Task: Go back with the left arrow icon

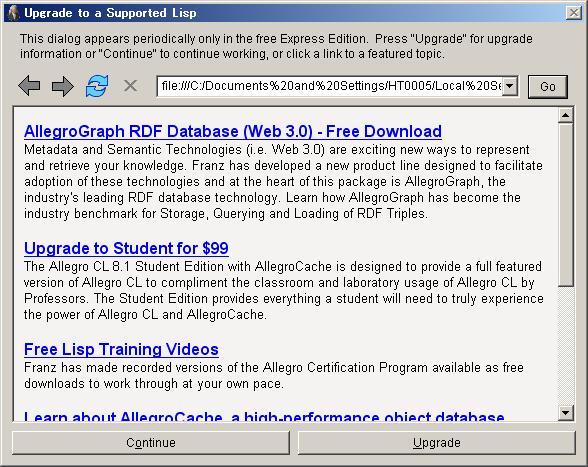Action: pyautogui.click(x=29, y=86)
